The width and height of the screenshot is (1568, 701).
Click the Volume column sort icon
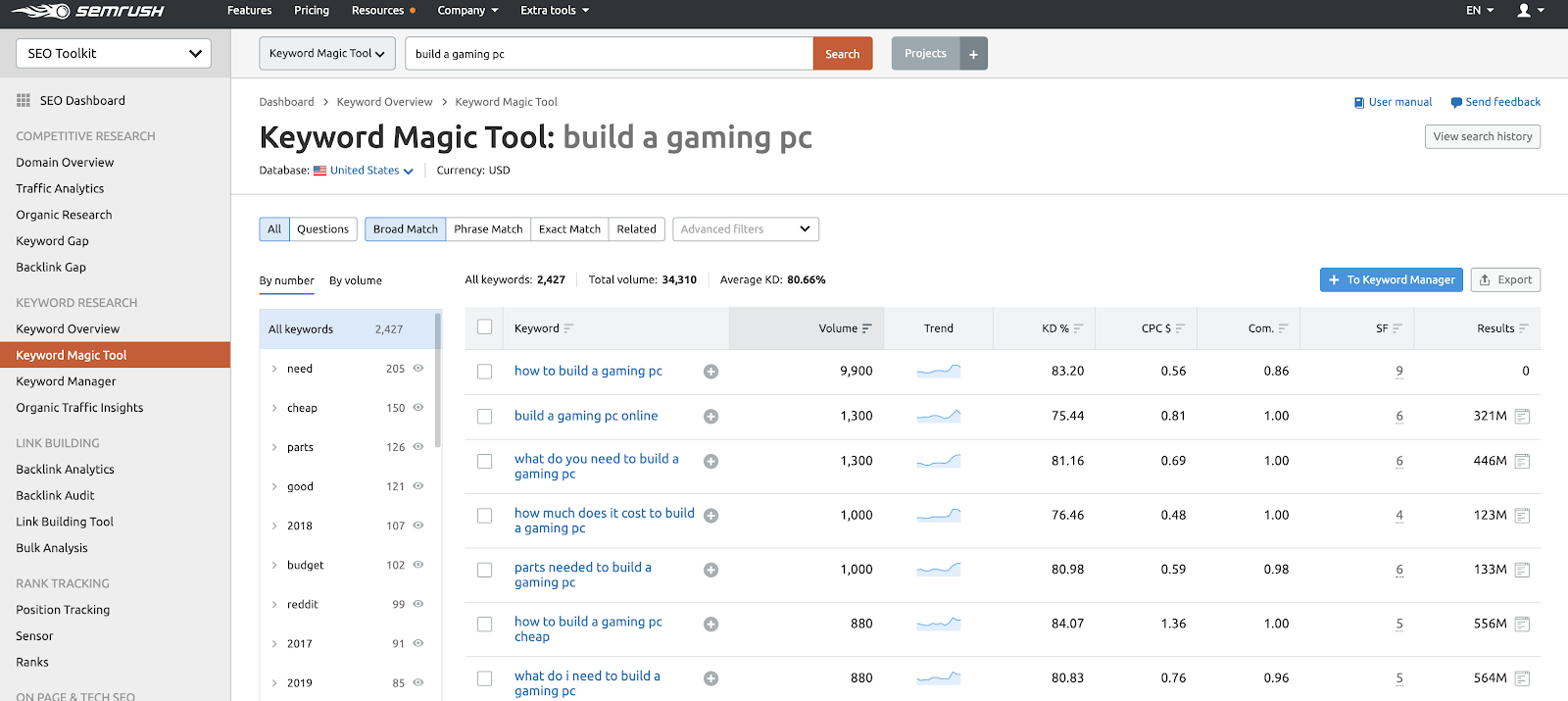[x=867, y=328]
